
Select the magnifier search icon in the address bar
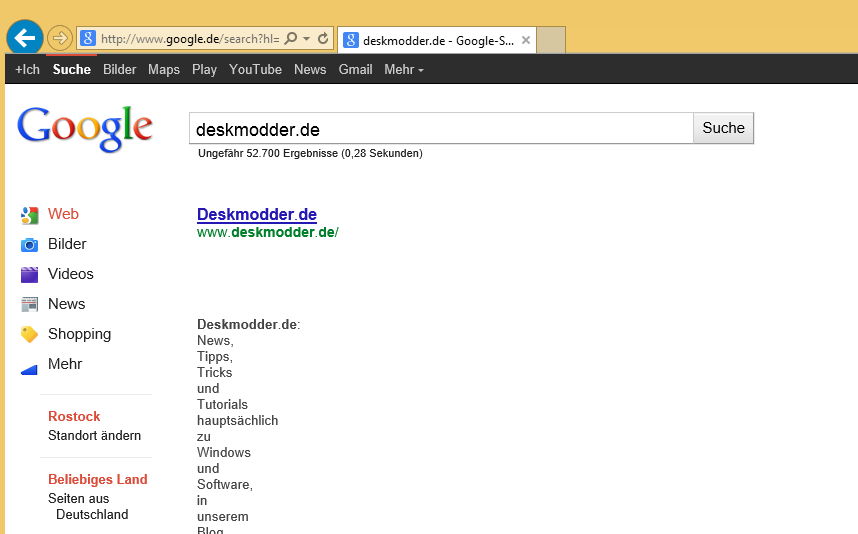pos(291,38)
